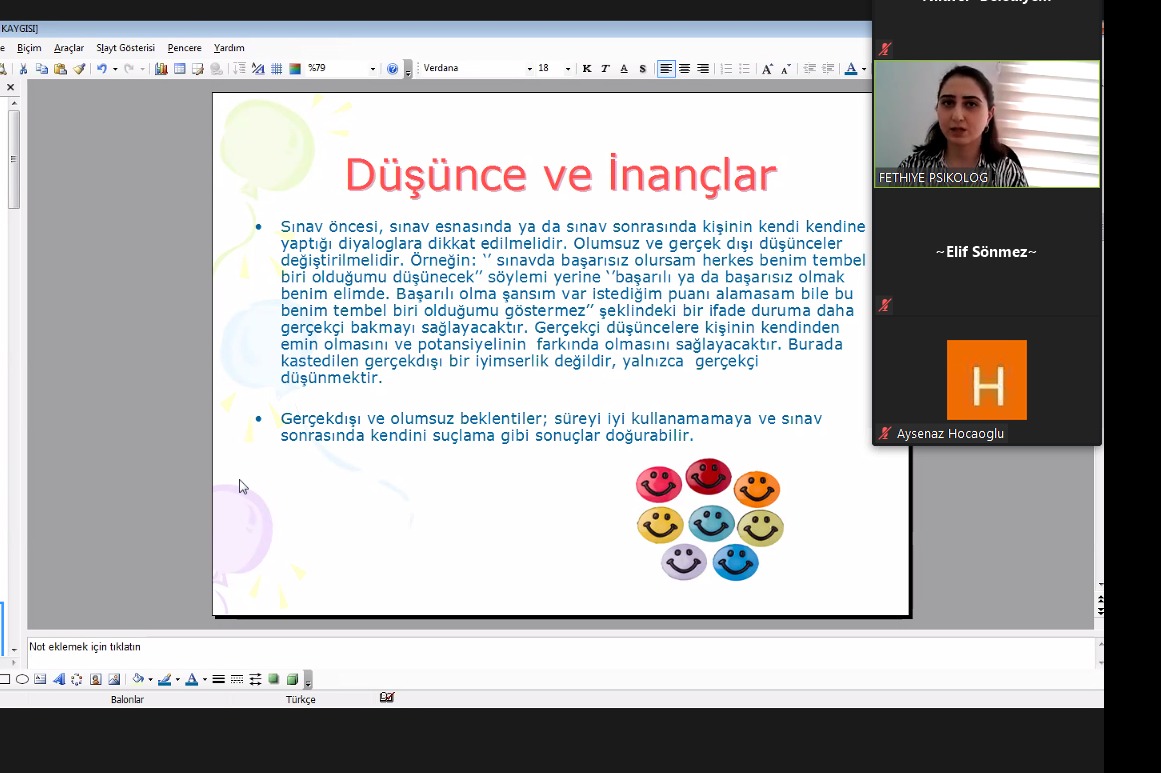Open the Pencere menu

coord(184,47)
